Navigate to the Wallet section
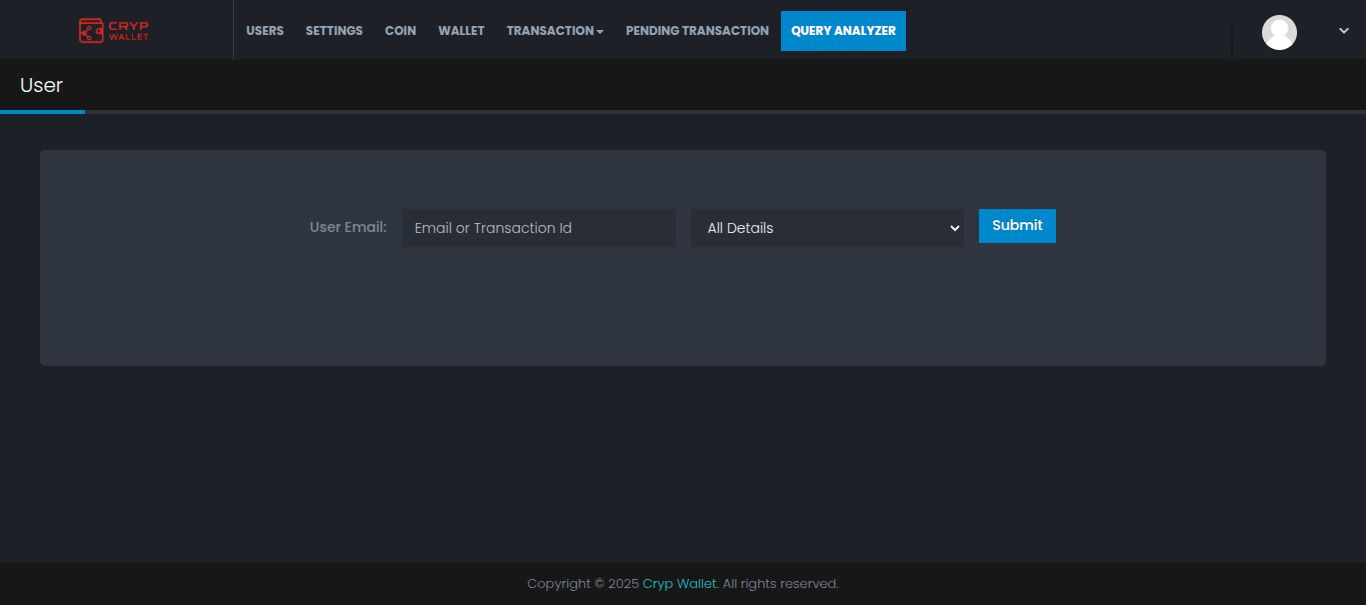Image resolution: width=1366 pixels, height=605 pixels. click(461, 31)
